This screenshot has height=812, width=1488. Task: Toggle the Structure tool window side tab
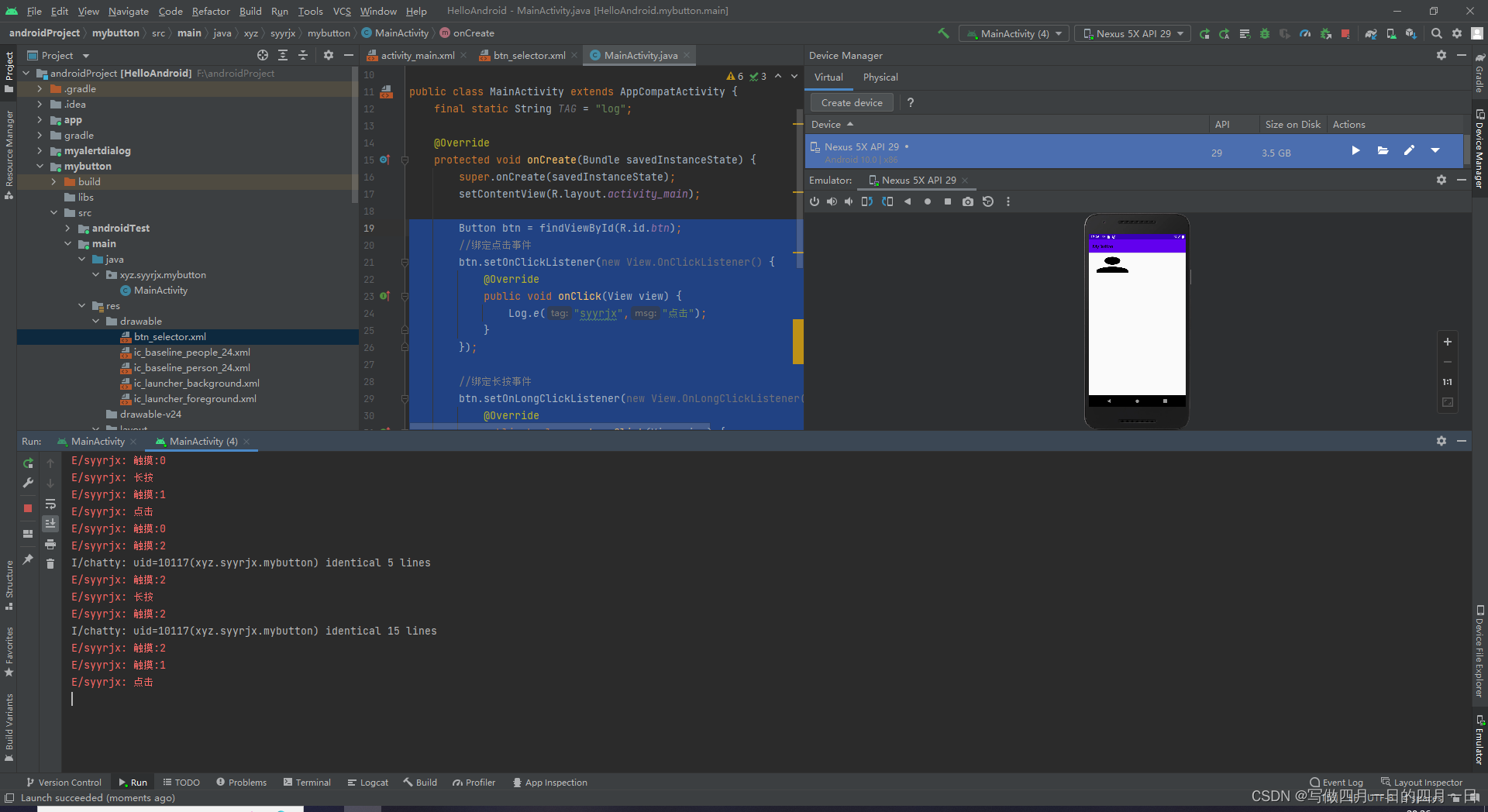(9, 584)
